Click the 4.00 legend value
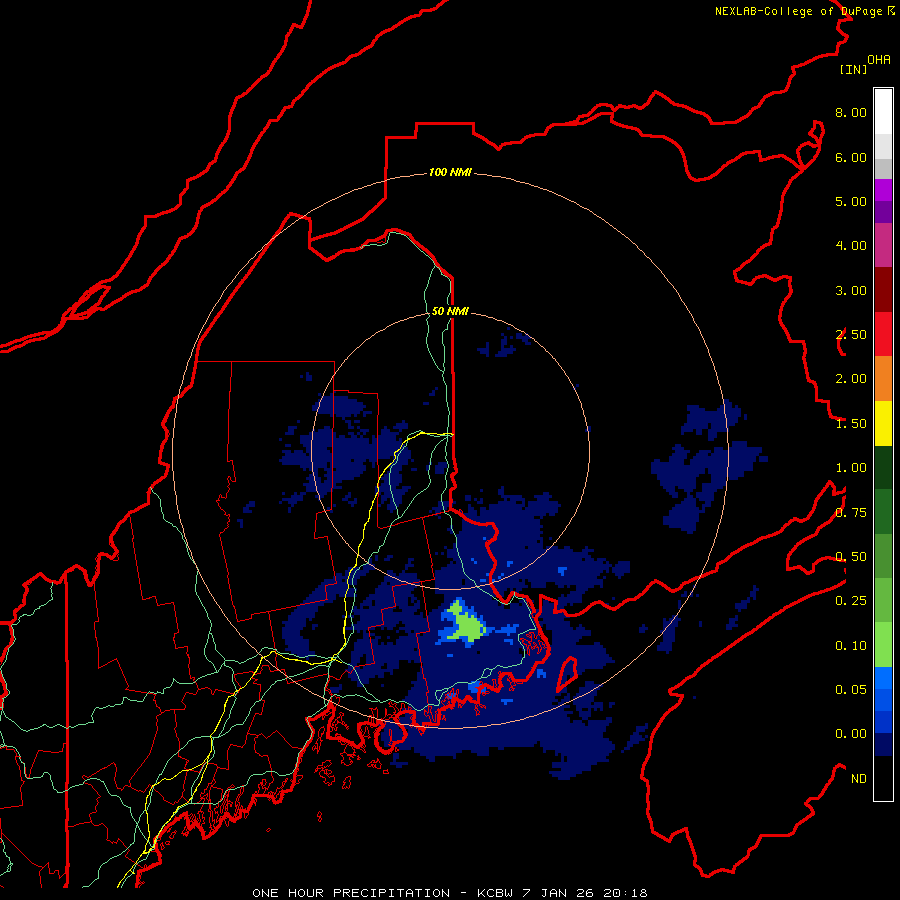The height and width of the screenshot is (900, 900). [851, 246]
